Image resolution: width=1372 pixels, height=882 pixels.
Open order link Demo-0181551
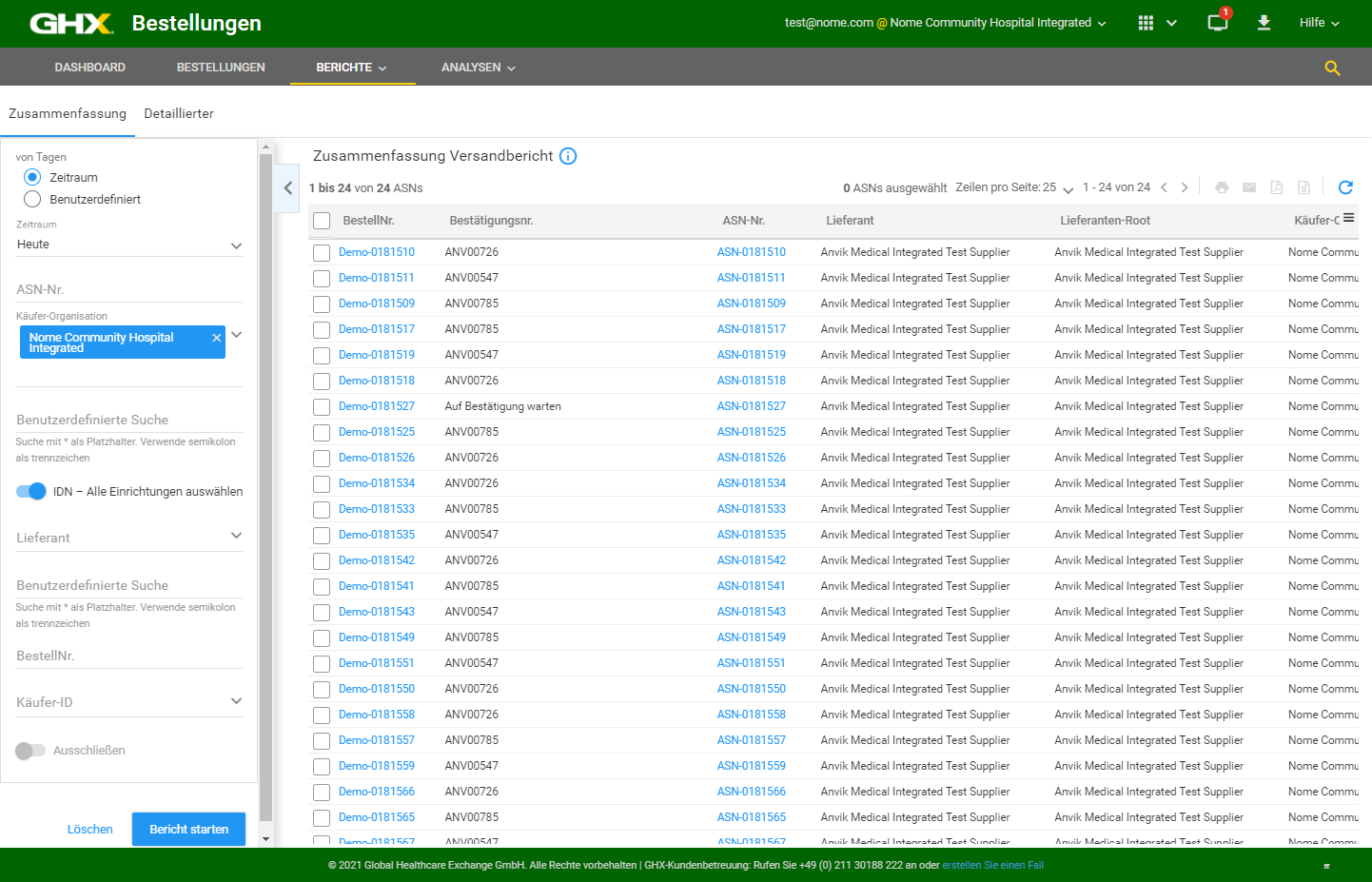(377, 663)
